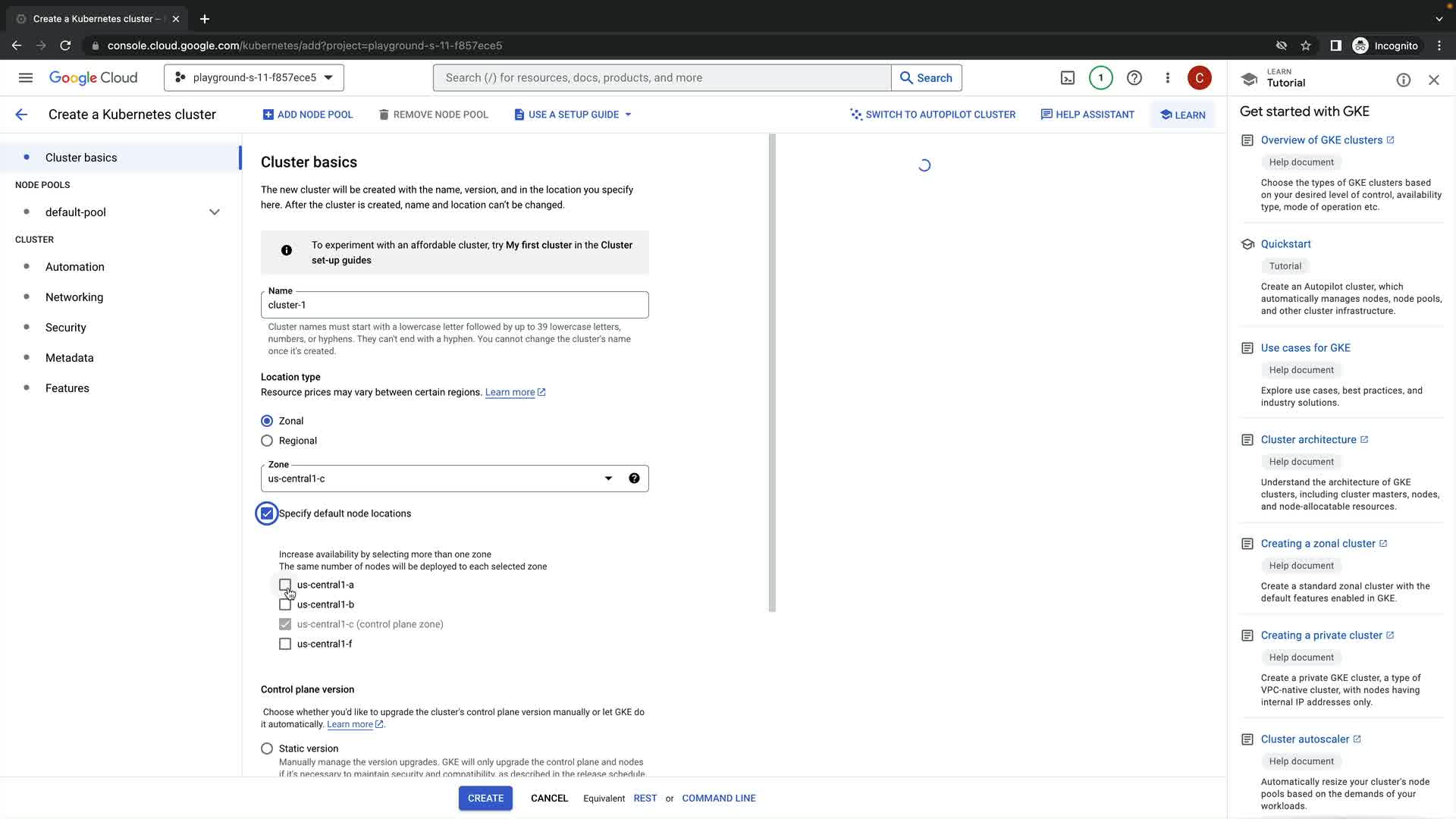Select the Regional location type radio button
The image size is (1456, 819).
(x=267, y=441)
